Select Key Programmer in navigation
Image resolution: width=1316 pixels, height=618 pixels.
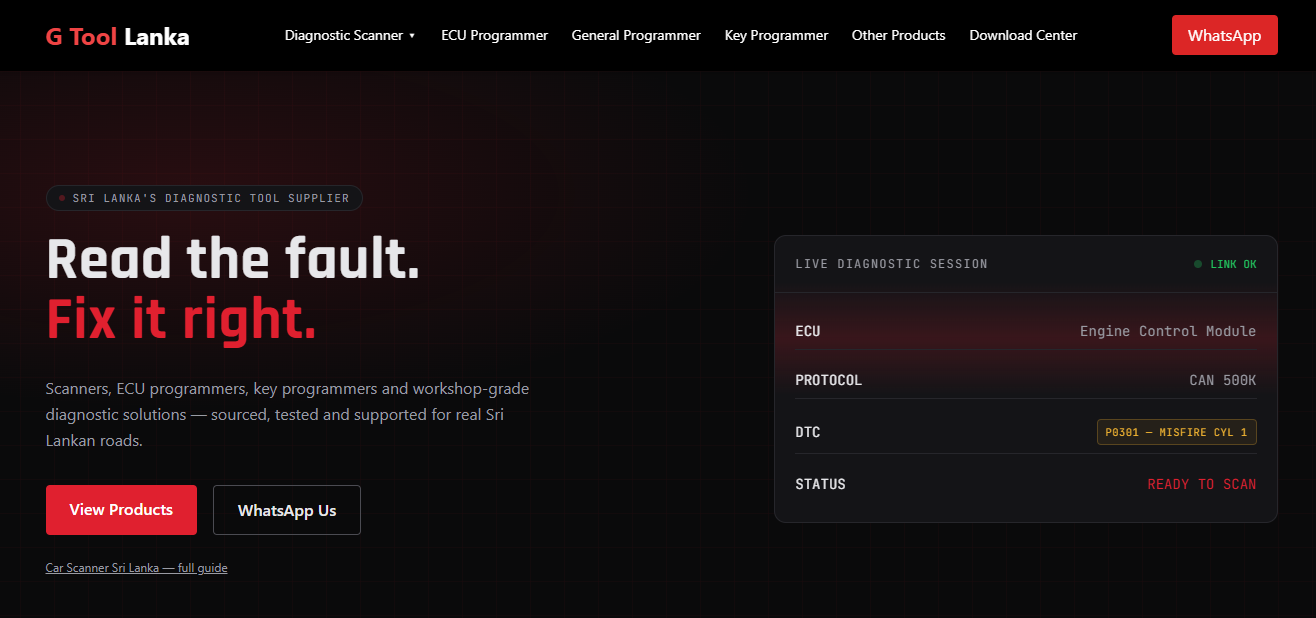click(776, 35)
